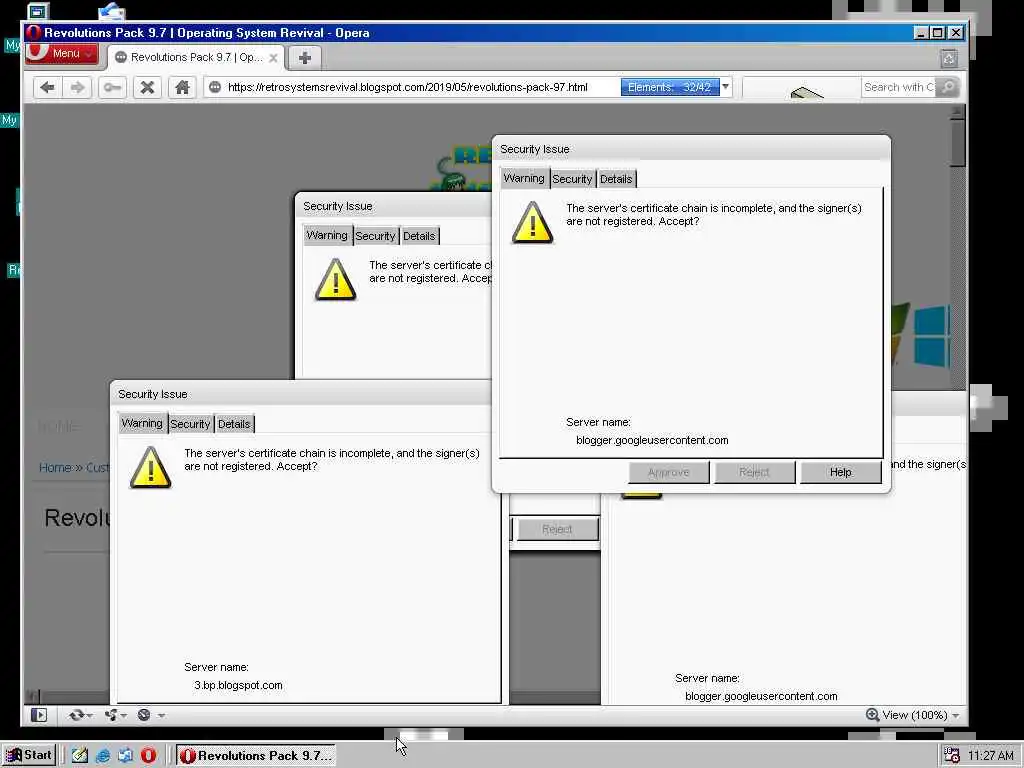The width and height of the screenshot is (1024, 768).
Task: Switch to Security tab in blogger.googleusercontent dialog
Action: (x=572, y=179)
